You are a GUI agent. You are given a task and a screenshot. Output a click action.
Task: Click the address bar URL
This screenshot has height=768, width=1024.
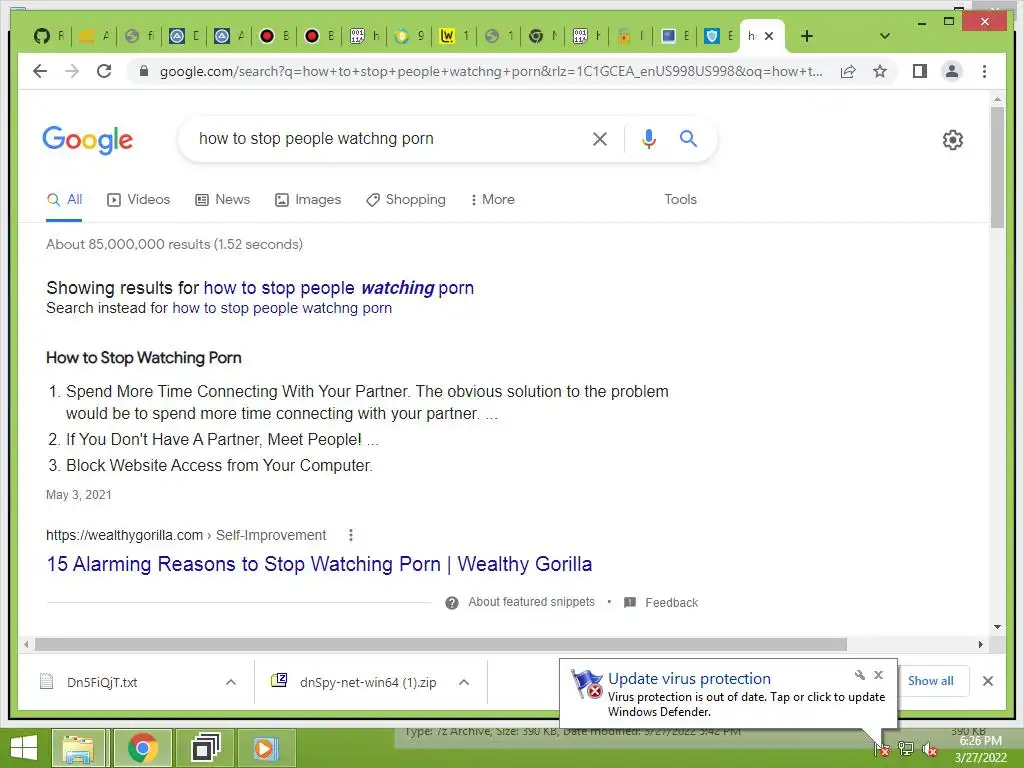tap(490, 71)
